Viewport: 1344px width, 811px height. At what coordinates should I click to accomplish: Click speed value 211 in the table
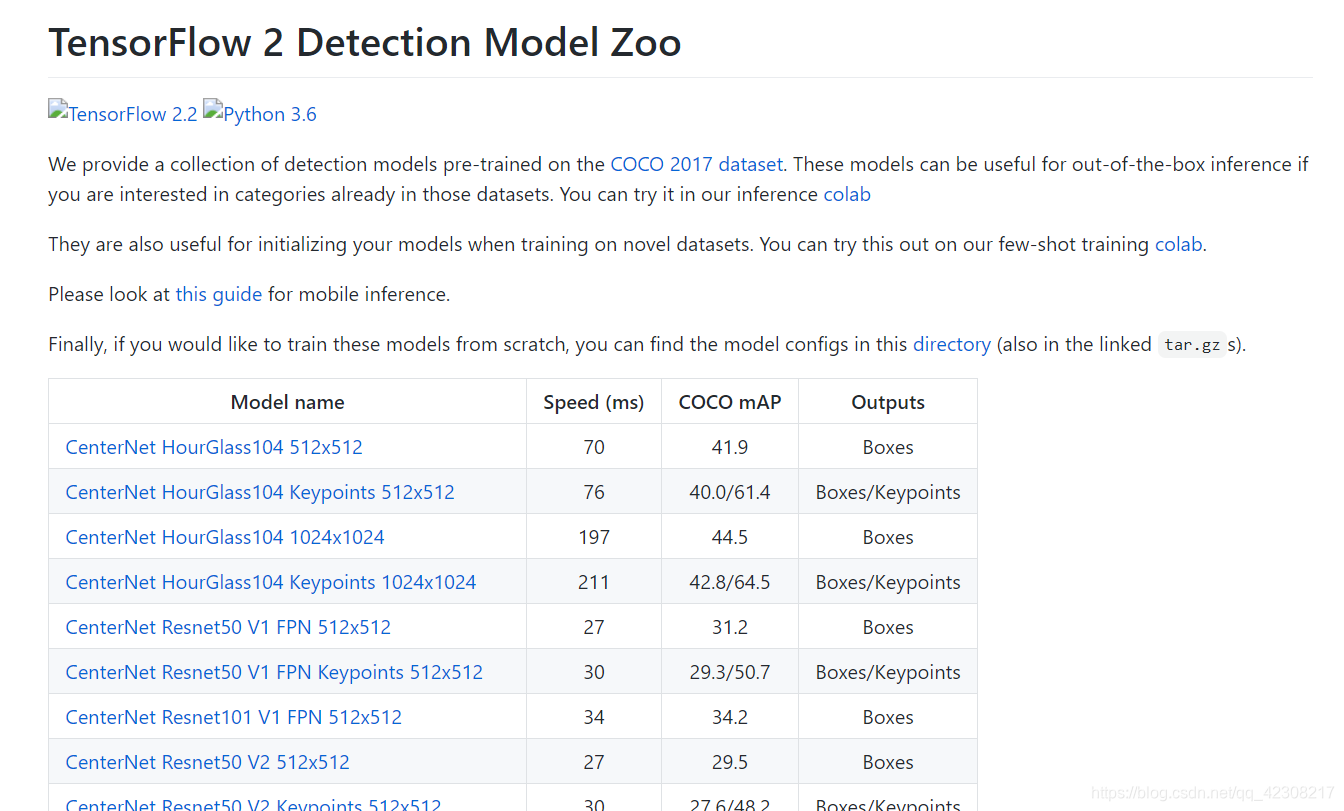[x=594, y=582]
